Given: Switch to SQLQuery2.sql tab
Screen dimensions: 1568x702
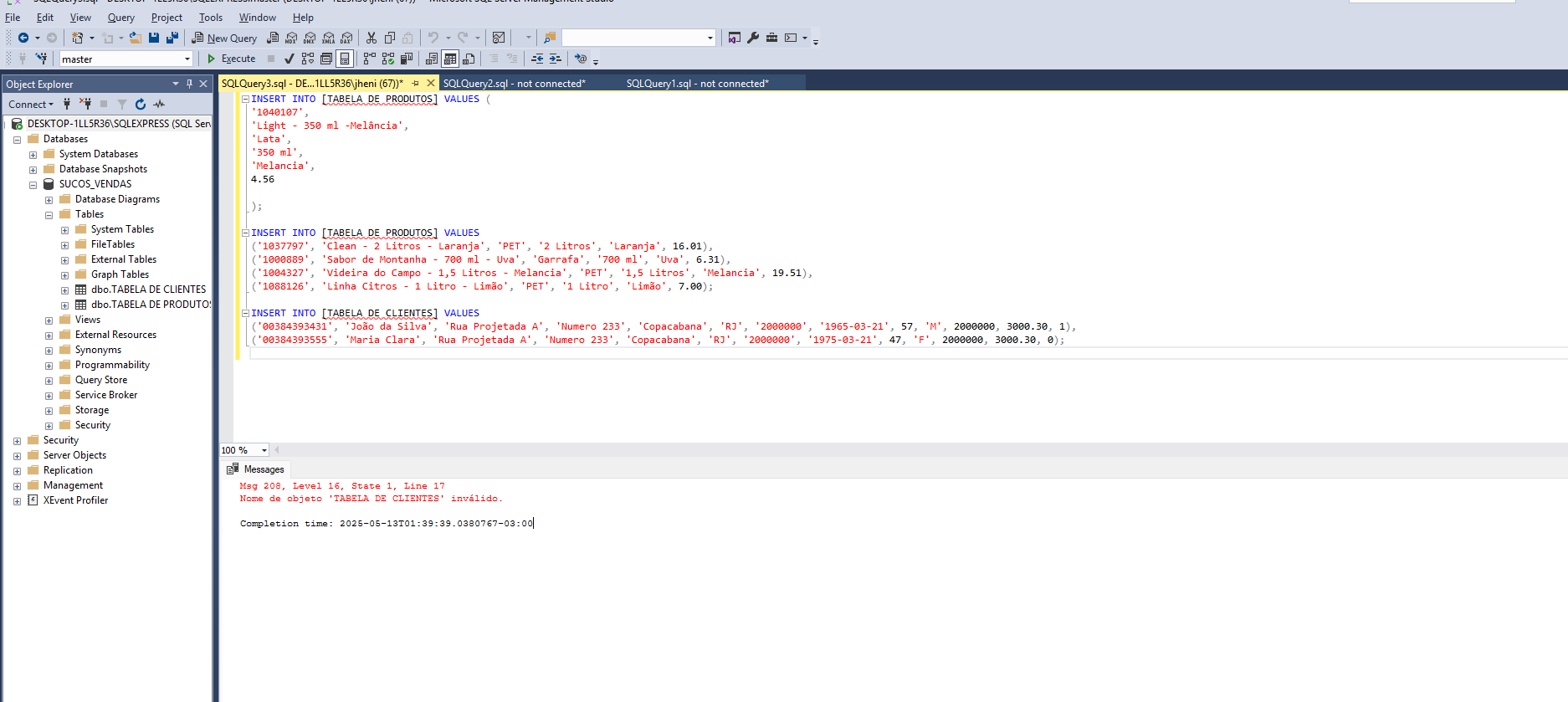Looking at the screenshot, I should pyautogui.click(x=514, y=84).
